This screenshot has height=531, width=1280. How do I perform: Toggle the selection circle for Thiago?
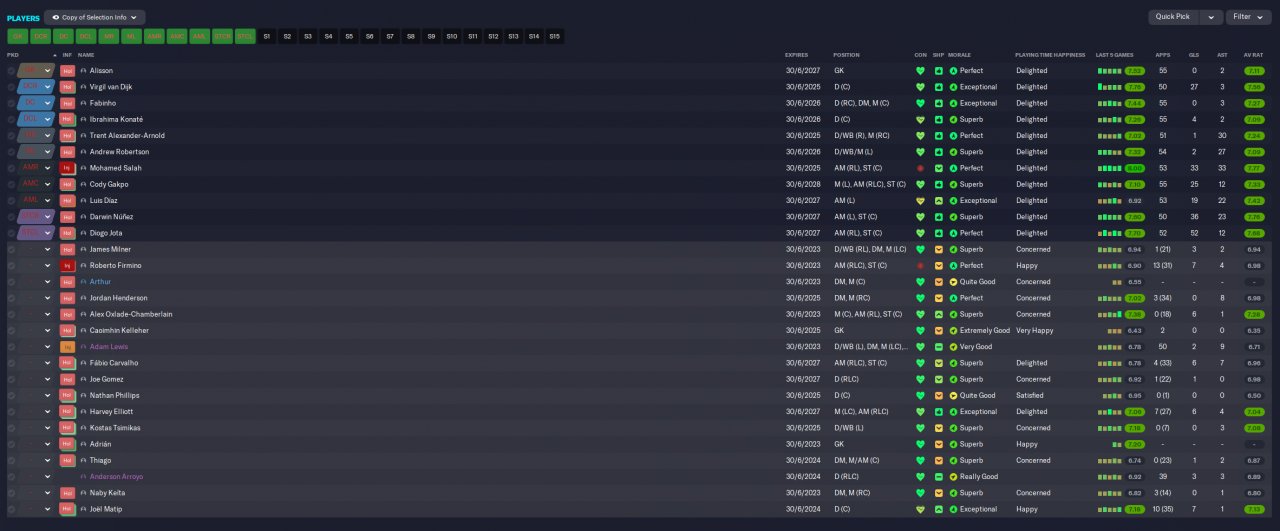pyautogui.click(x=11, y=461)
